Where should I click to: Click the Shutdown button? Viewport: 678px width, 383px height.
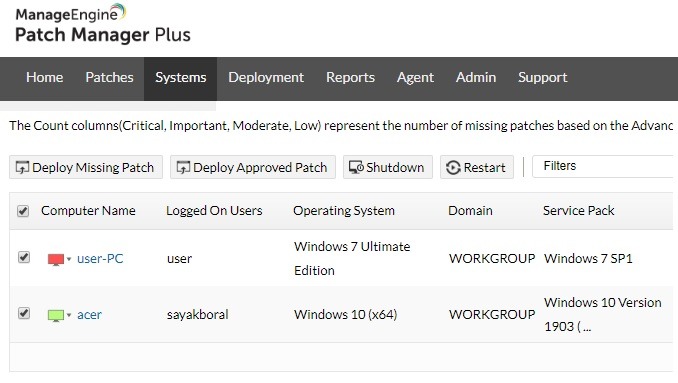[x=387, y=167]
